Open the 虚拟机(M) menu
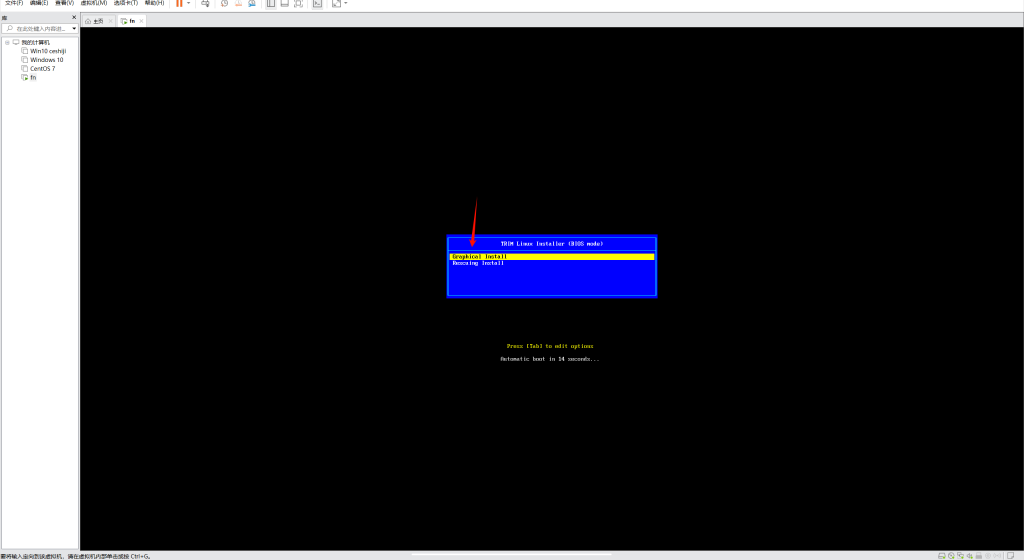Viewport: 1024px width, 560px height. click(94, 4)
